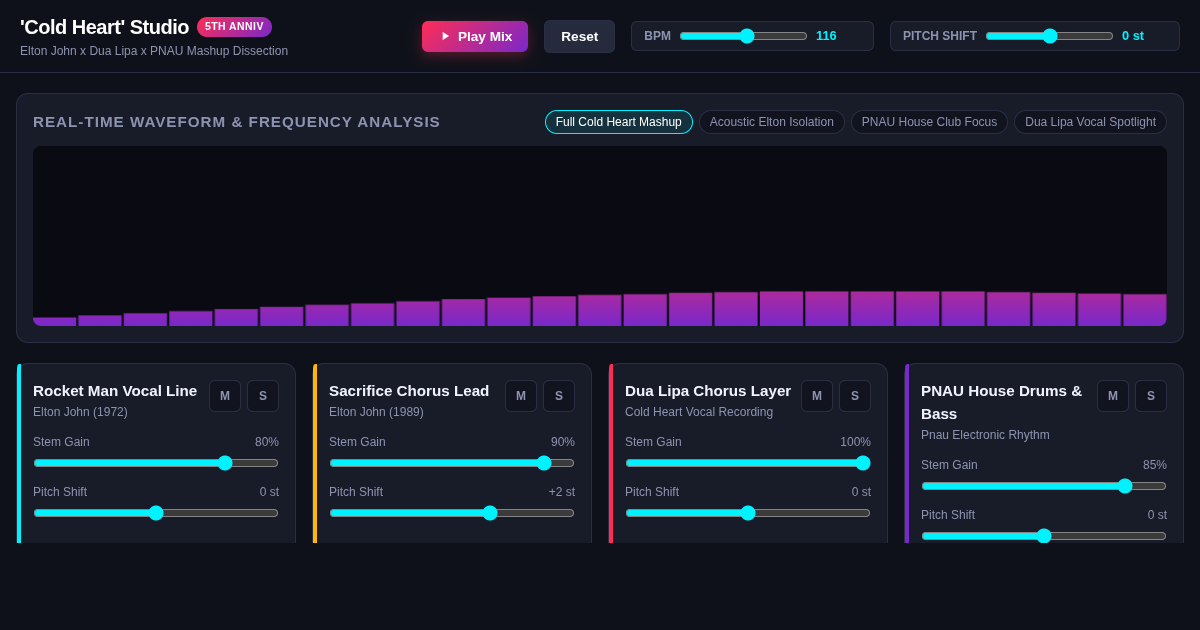The width and height of the screenshot is (1200, 630).
Task: Solo the PNAU House Drums & Bass stem
Action: [1151, 396]
